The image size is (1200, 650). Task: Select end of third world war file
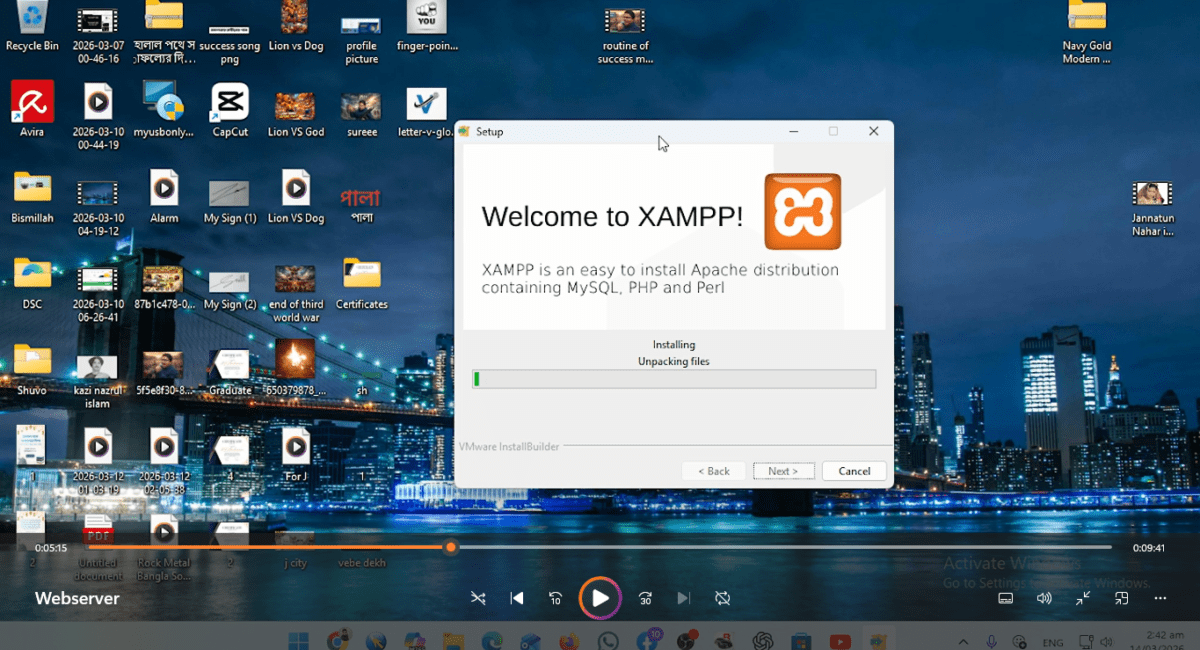296,292
